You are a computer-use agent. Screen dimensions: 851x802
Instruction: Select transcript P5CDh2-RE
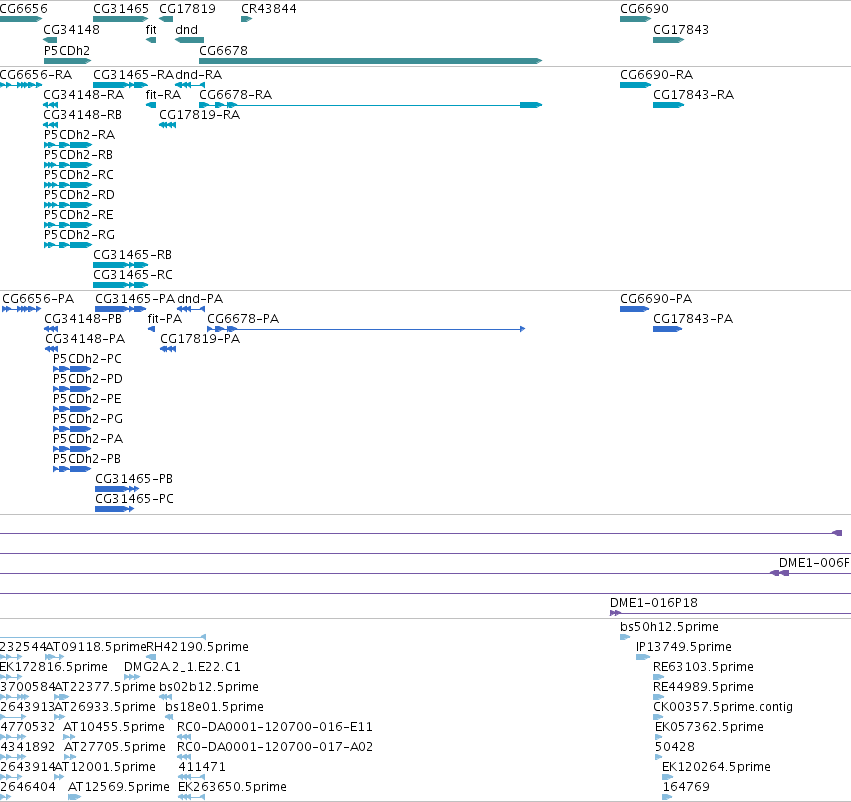(x=79, y=214)
